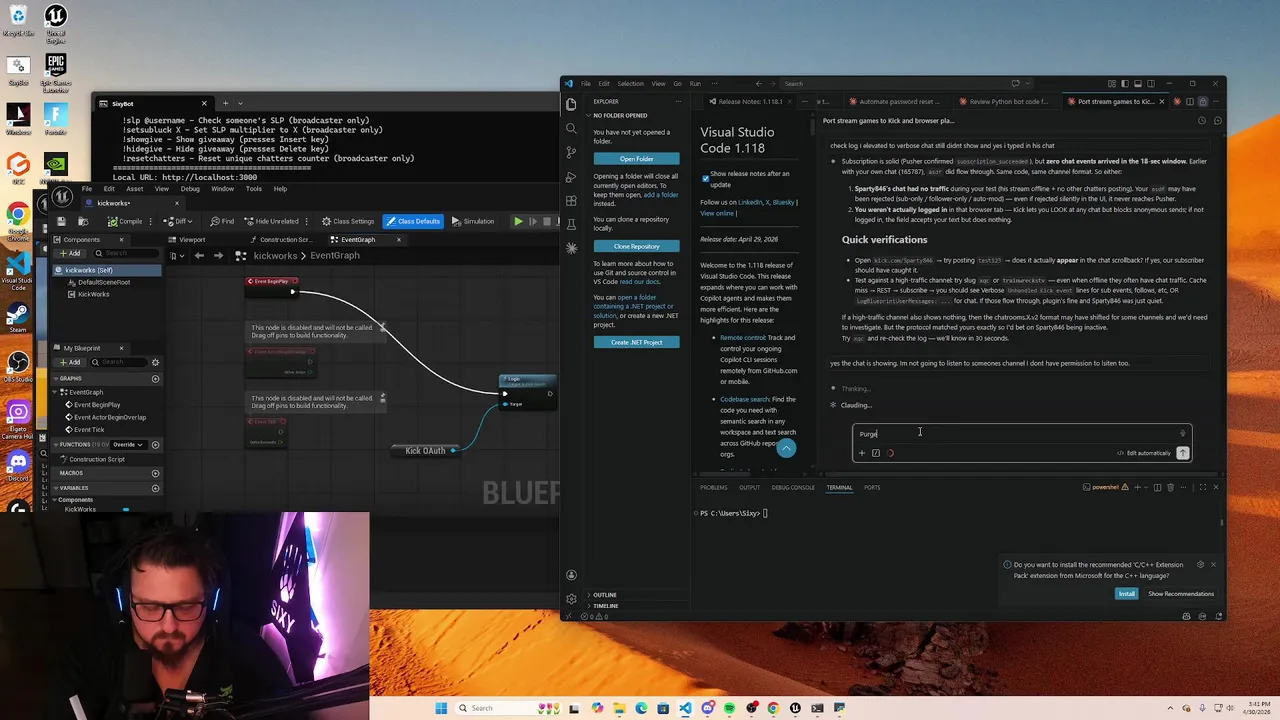This screenshot has height=720, width=1280.
Task: Click notification gear icon on C++ prompt
Action: (x=1200, y=565)
